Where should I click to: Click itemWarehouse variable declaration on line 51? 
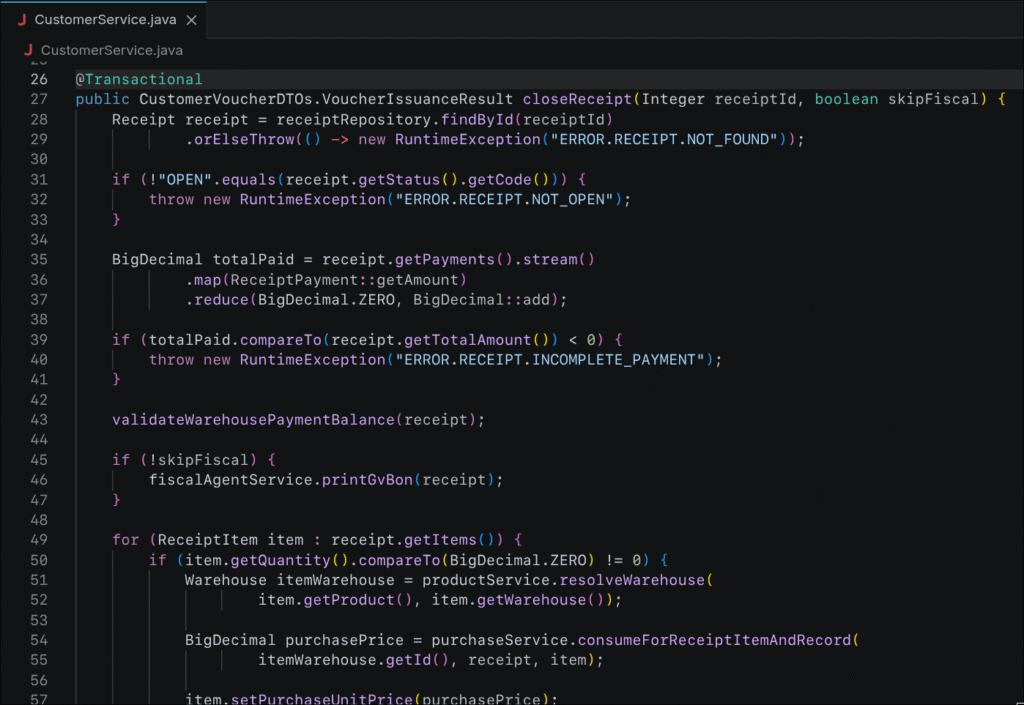coord(335,580)
